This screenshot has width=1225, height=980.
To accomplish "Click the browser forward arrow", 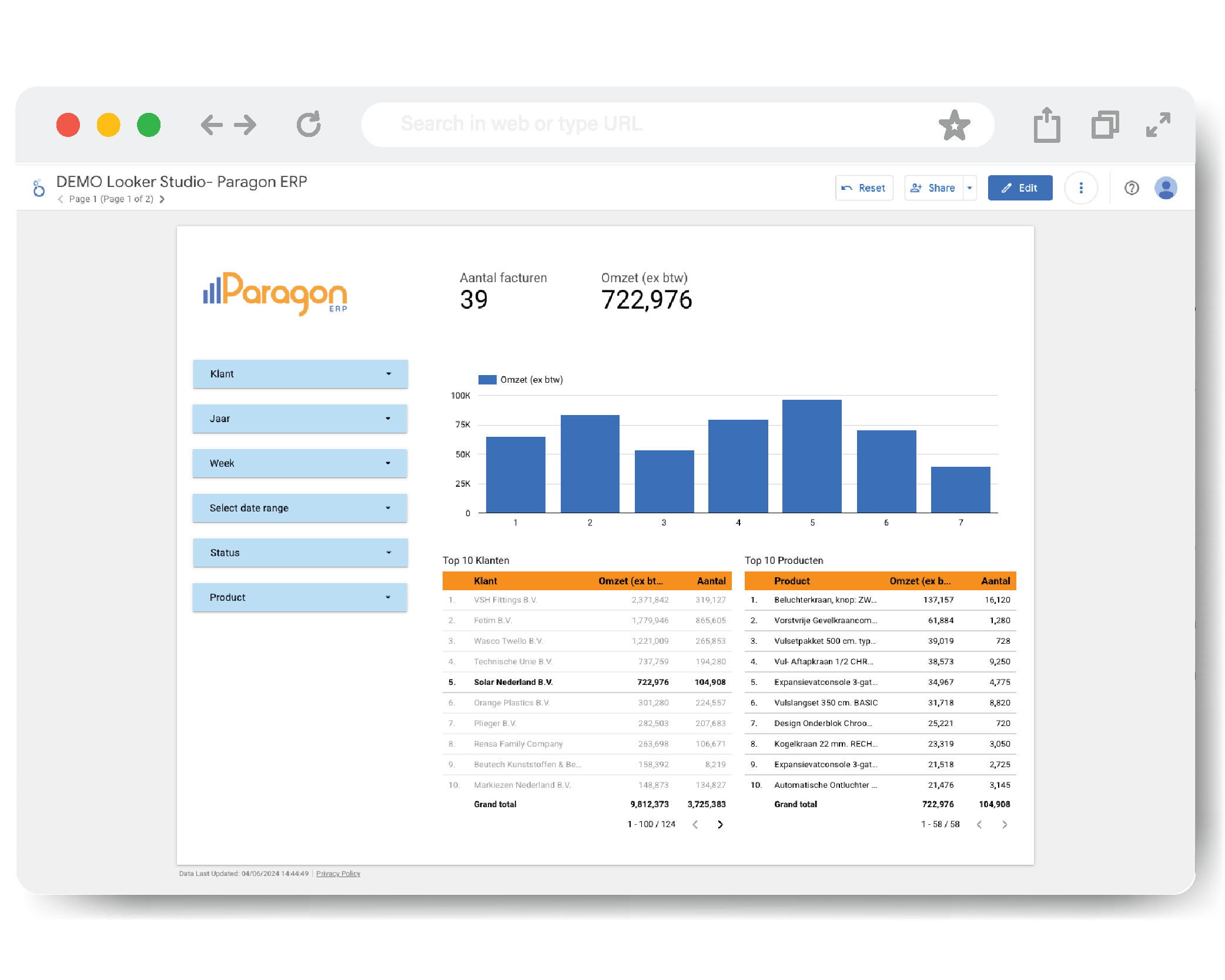I will 245,125.
